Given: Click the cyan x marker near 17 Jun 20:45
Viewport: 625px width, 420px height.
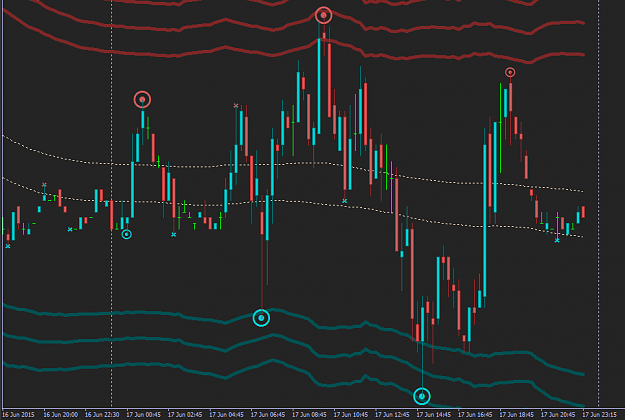Looking at the screenshot, I should pyautogui.click(x=557, y=240).
